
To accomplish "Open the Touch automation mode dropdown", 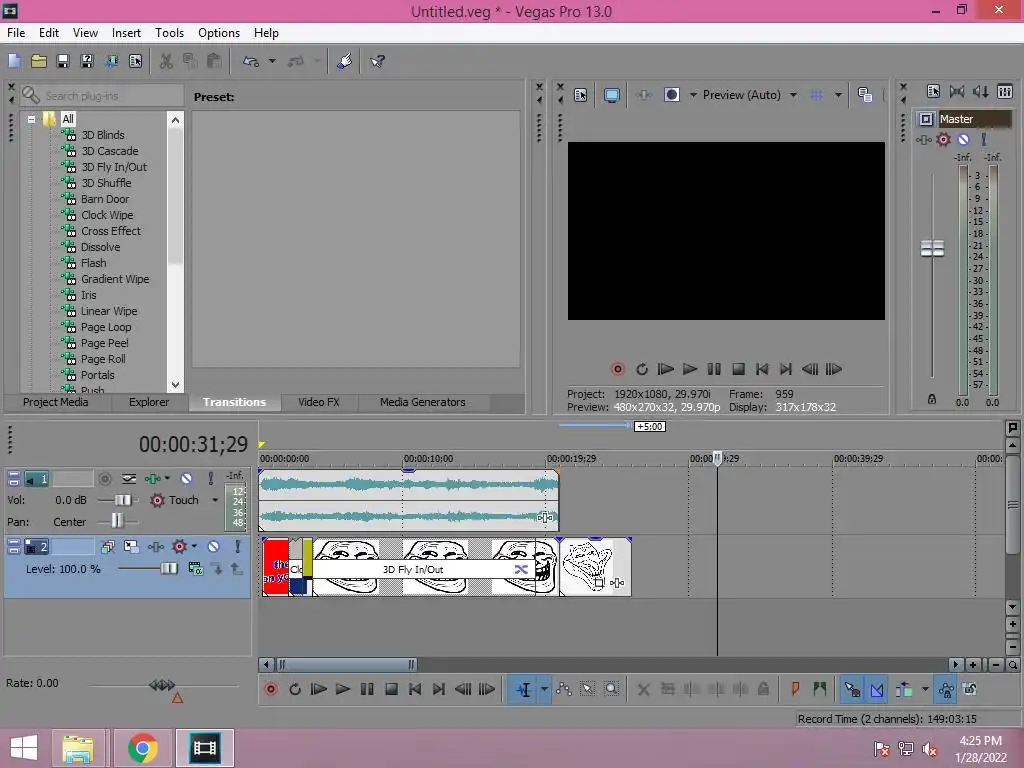I will 215,500.
